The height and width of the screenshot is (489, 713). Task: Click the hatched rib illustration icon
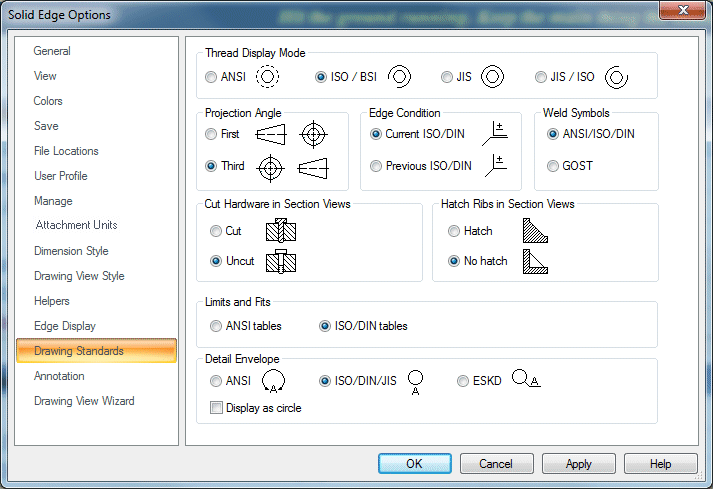[535, 230]
